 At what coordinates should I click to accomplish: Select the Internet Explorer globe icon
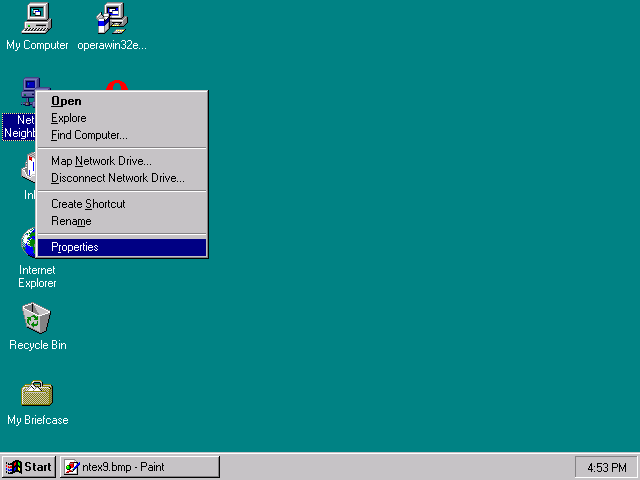[x=29, y=243]
